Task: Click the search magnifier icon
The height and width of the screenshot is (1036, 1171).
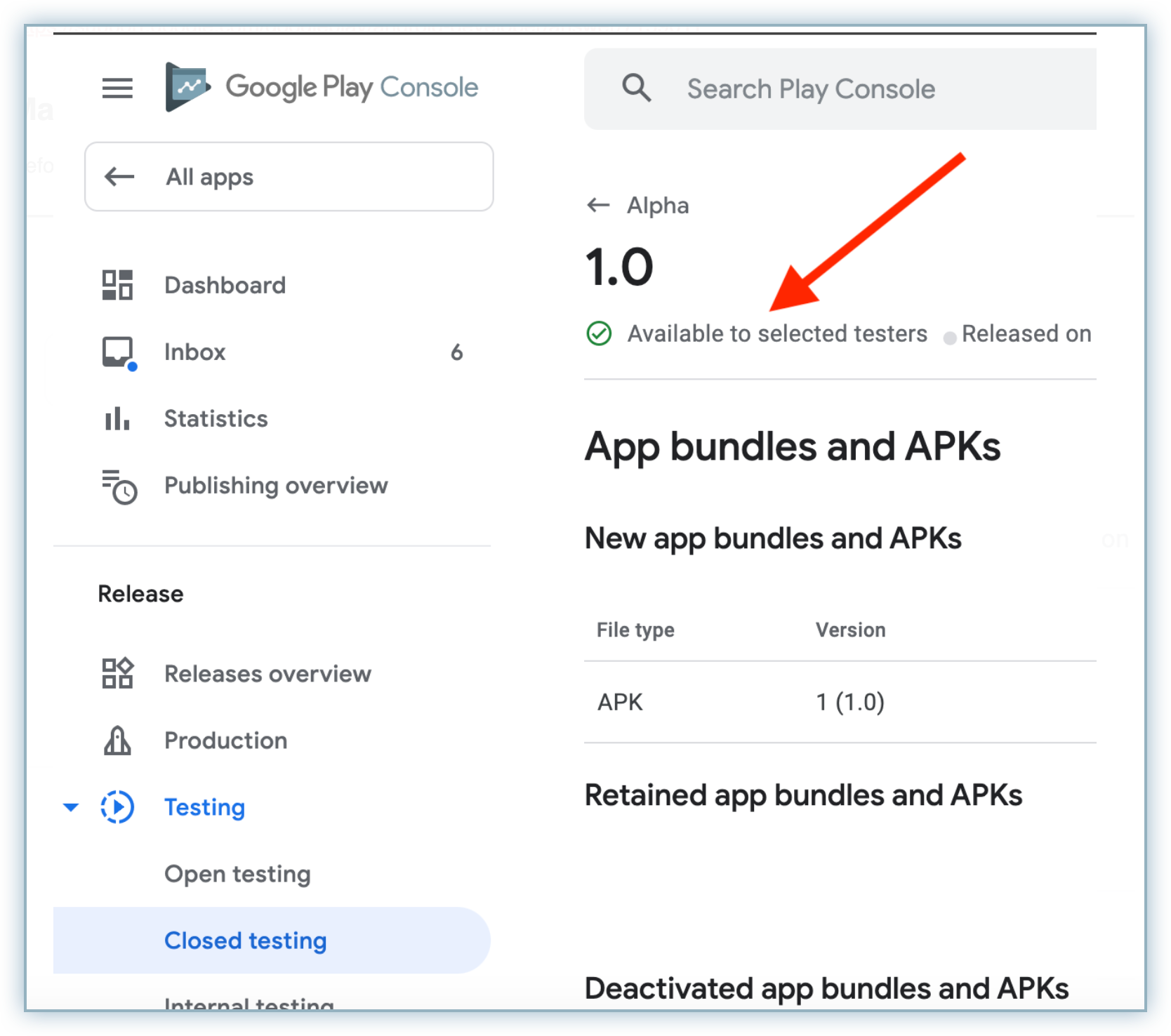Action: point(636,88)
